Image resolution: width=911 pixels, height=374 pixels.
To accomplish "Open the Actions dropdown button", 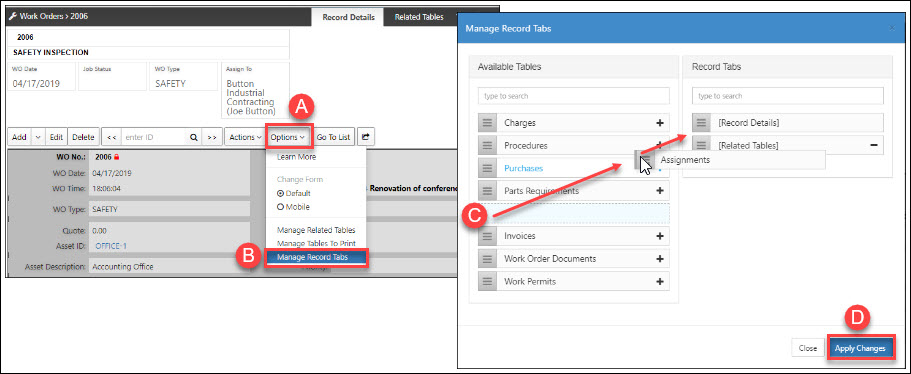I will pyautogui.click(x=245, y=137).
